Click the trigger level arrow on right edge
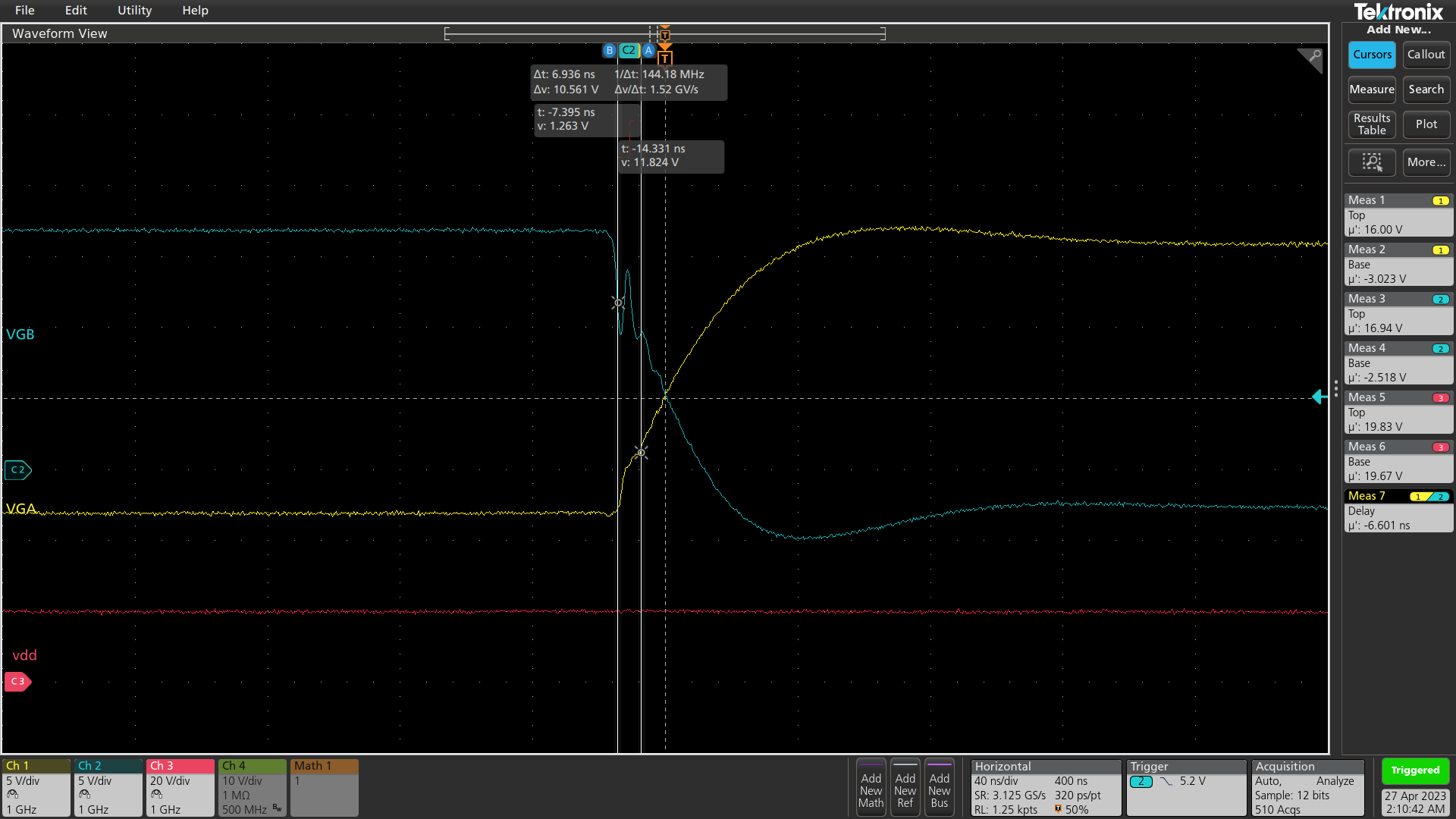 coord(1319,397)
